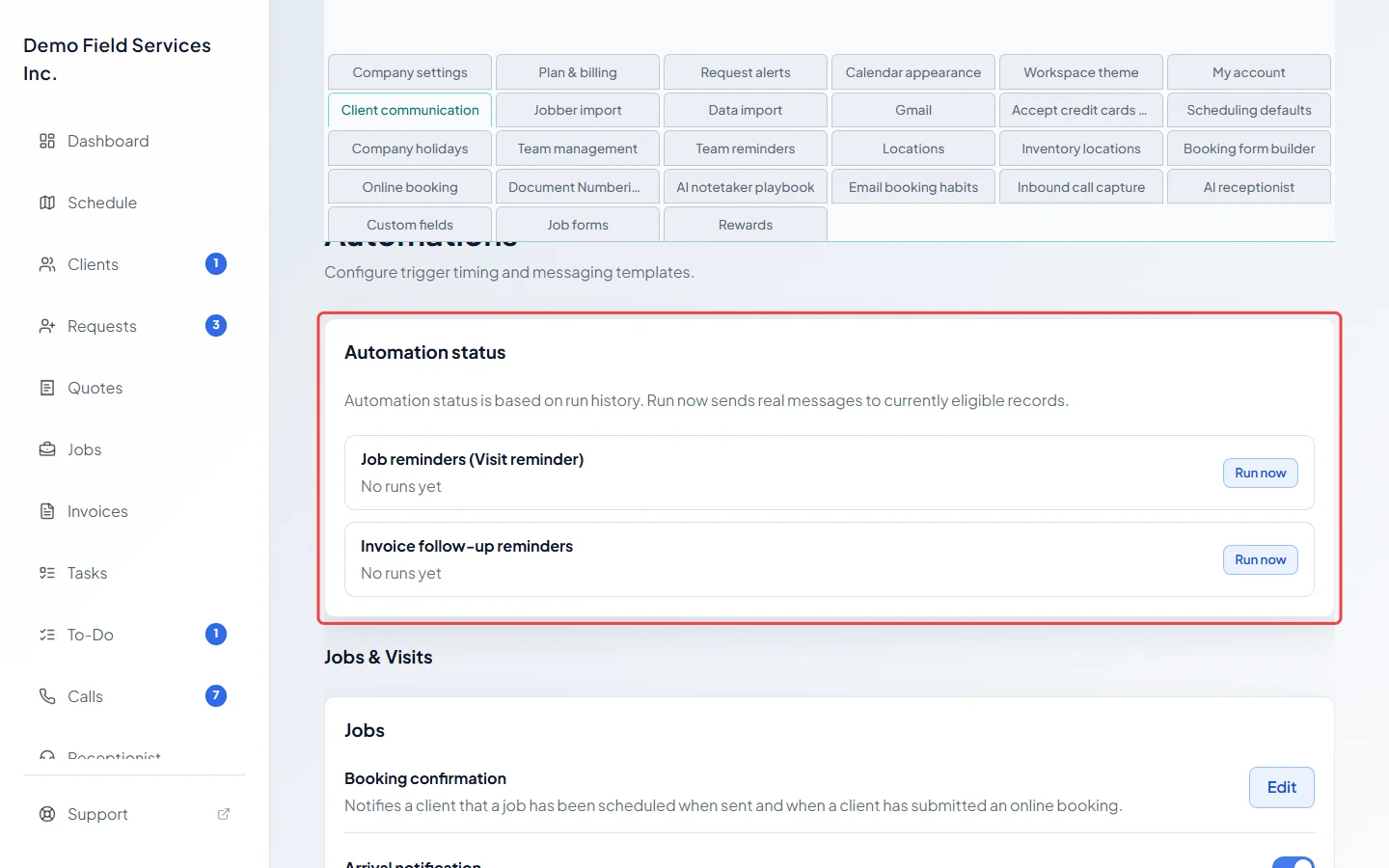Click the Dashboard grid icon
The height and width of the screenshot is (868, 1389).
click(47, 141)
